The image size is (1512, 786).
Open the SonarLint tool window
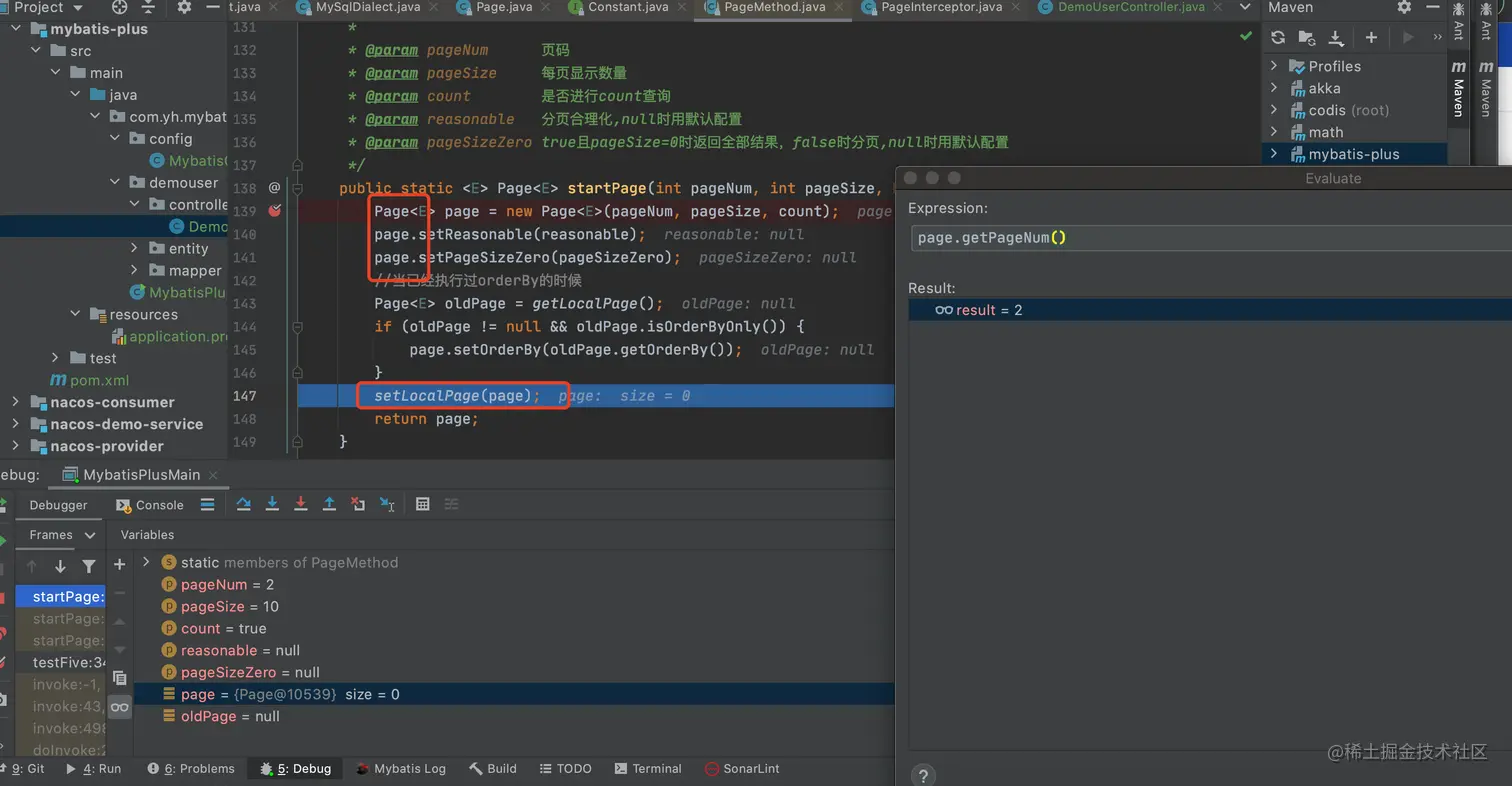[742, 769]
